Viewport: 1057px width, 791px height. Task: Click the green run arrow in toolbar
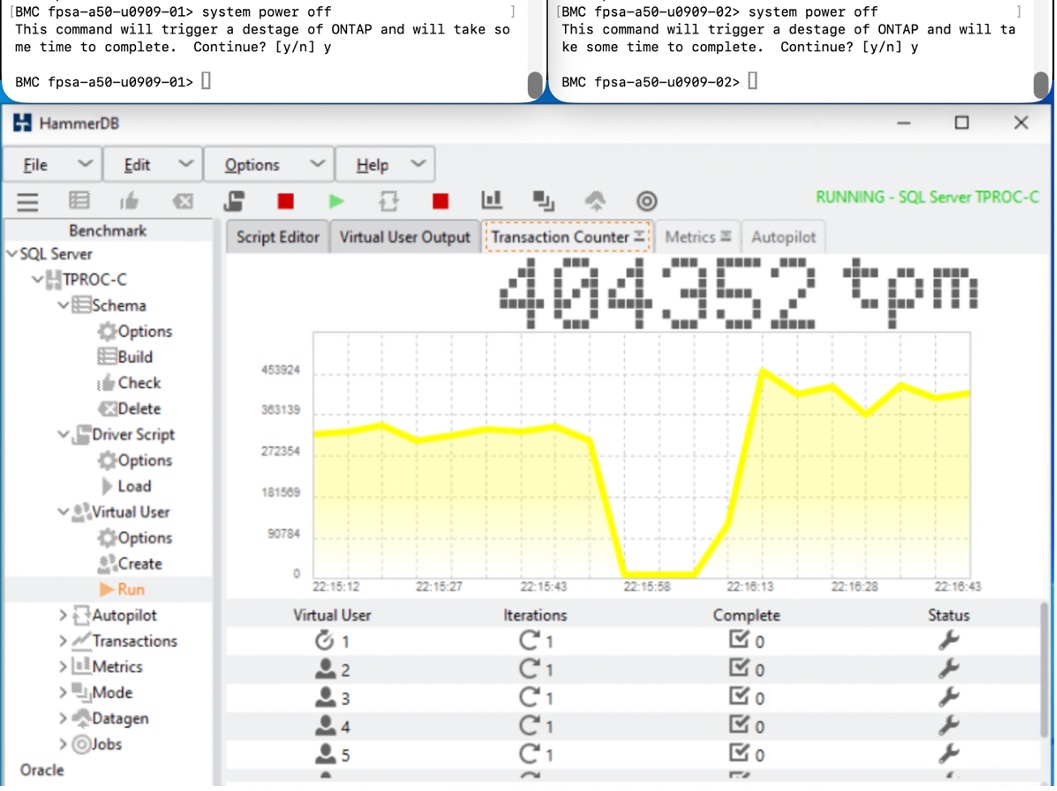pos(336,201)
